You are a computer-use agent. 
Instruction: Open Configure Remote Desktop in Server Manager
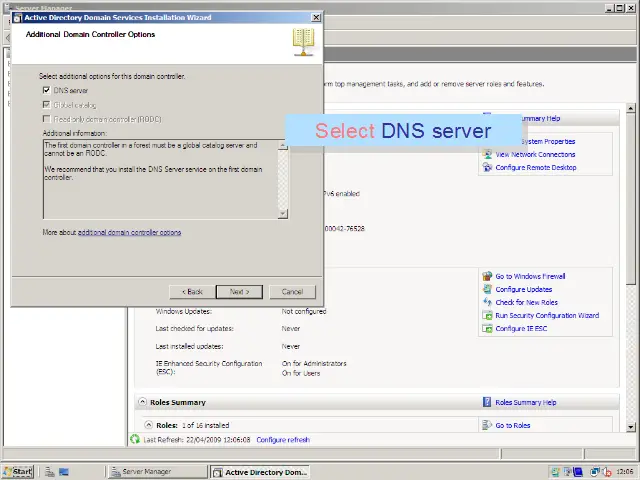tap(536, 167)
